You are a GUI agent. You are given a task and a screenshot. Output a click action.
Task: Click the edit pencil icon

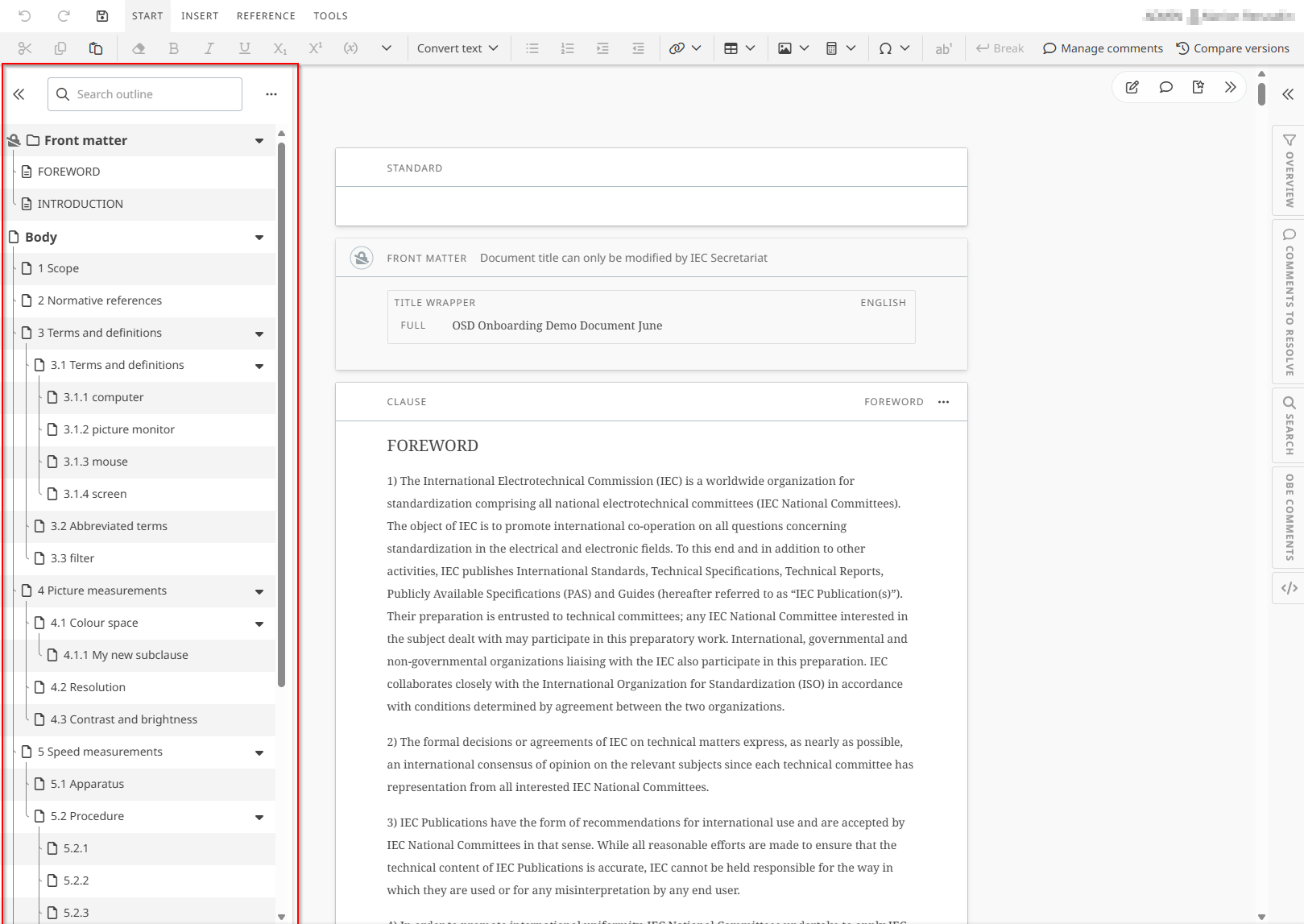[1132, 87]
